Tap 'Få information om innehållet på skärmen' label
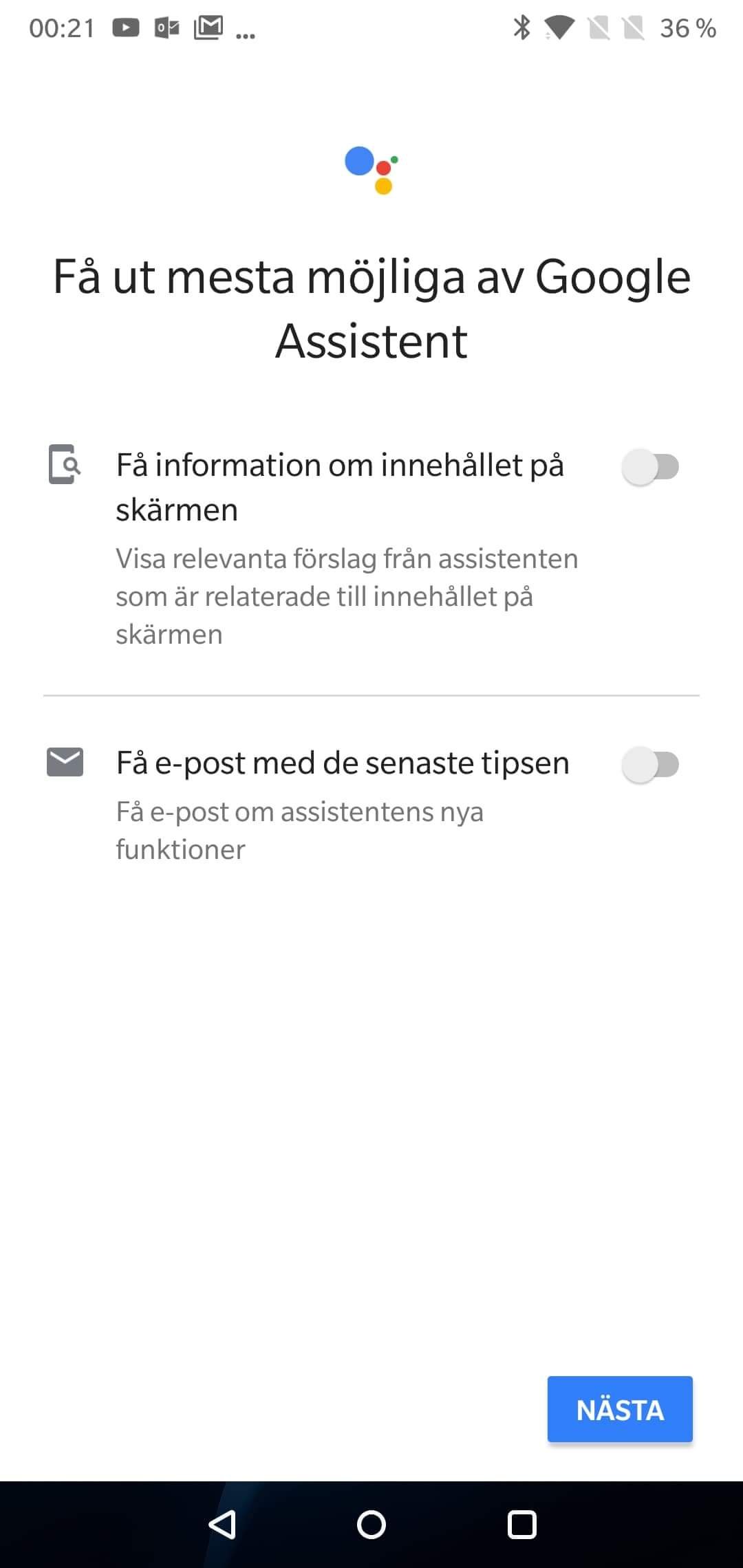The width and height of the screenshot is (743, 1568). 340,487
